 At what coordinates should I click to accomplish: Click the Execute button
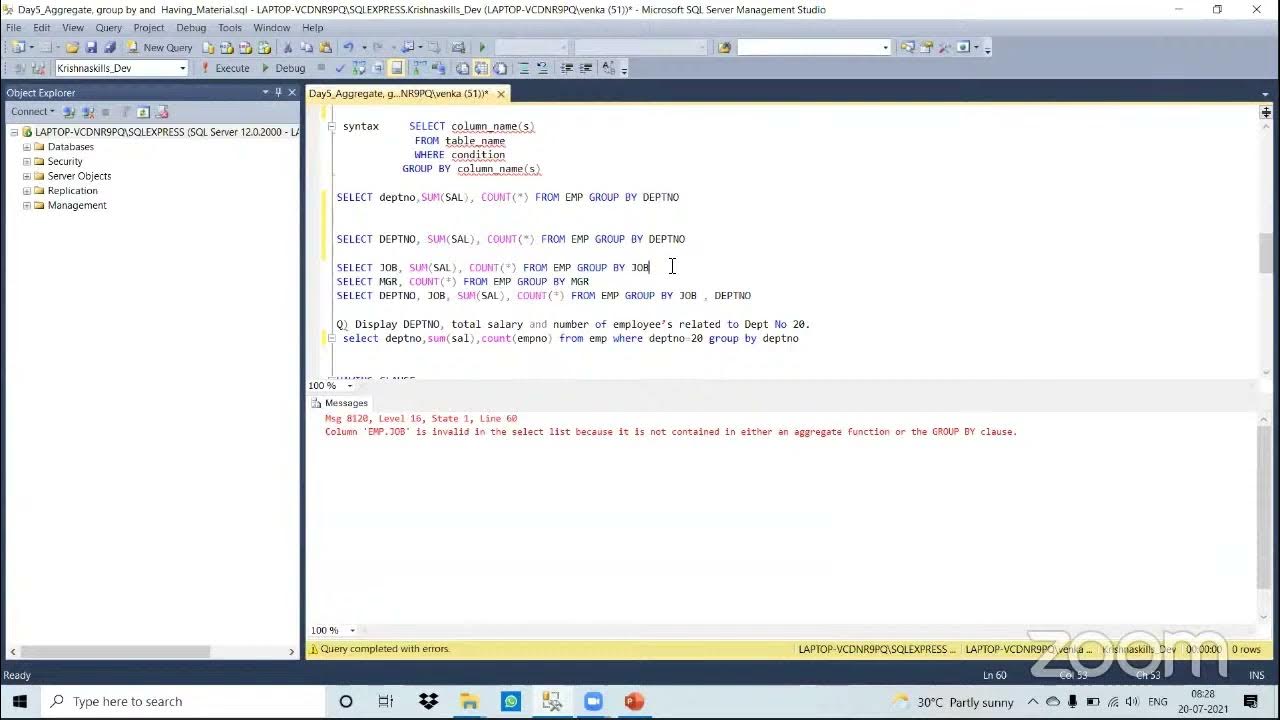pyautogui.click(x=225, y=68)
